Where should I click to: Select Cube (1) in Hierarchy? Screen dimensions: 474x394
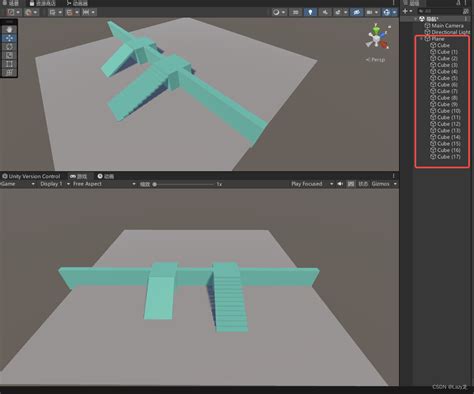[x=447, y=52]
